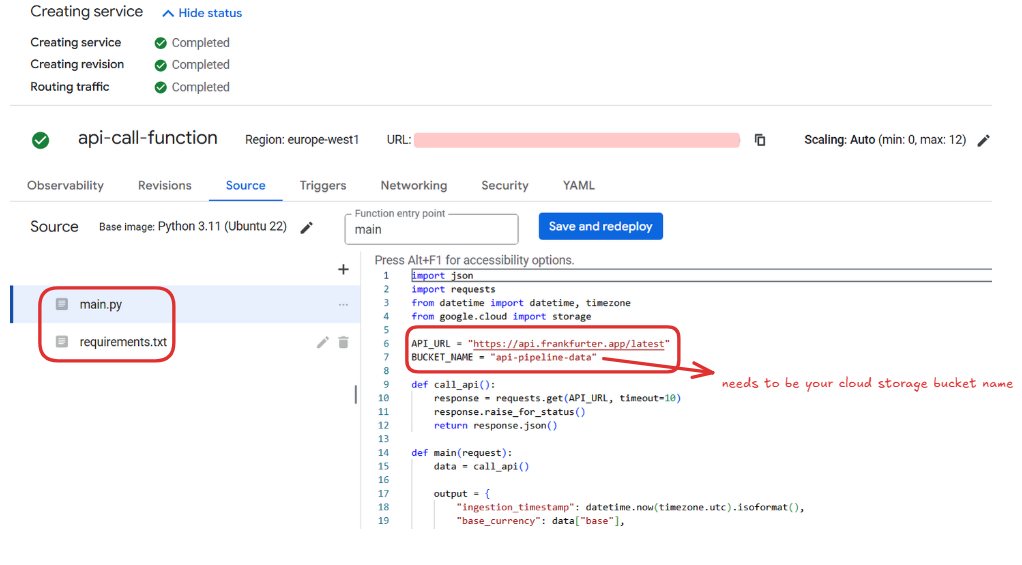
Task: Click the redacted service URL field
Action: [577, 140]
